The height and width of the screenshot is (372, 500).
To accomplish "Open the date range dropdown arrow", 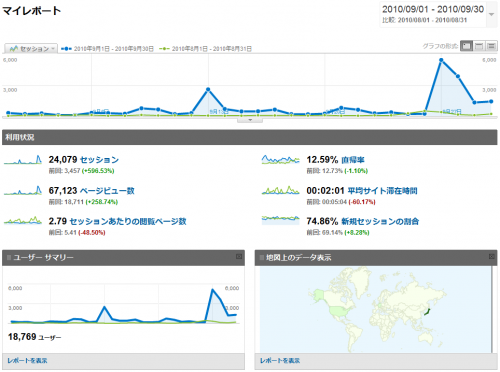I will [491, 15].
